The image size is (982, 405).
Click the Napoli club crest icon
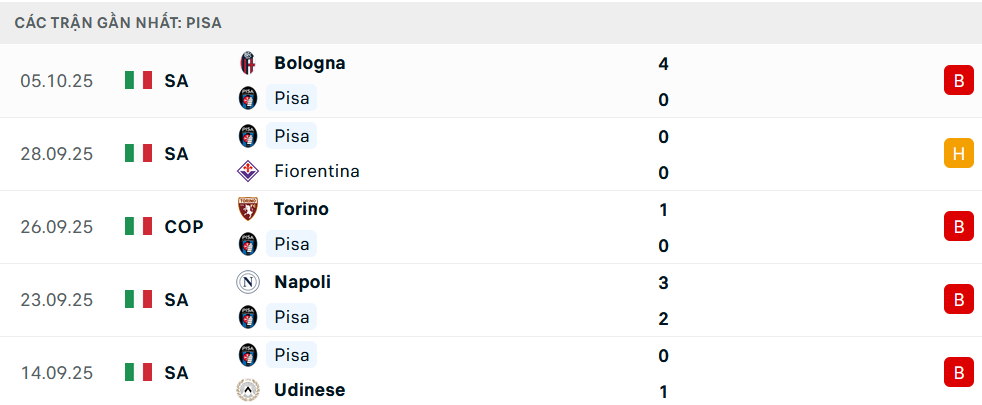coord(248,282)
